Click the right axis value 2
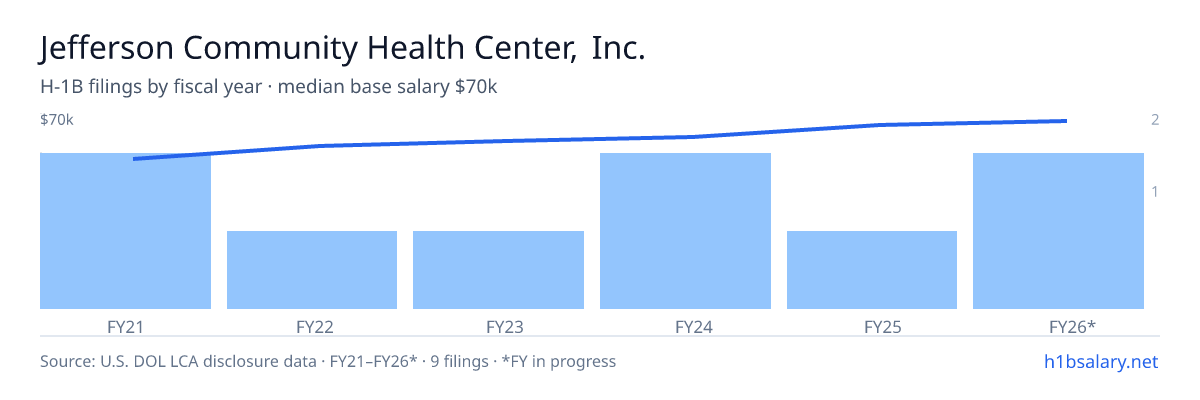 [x=1155, y=120]
